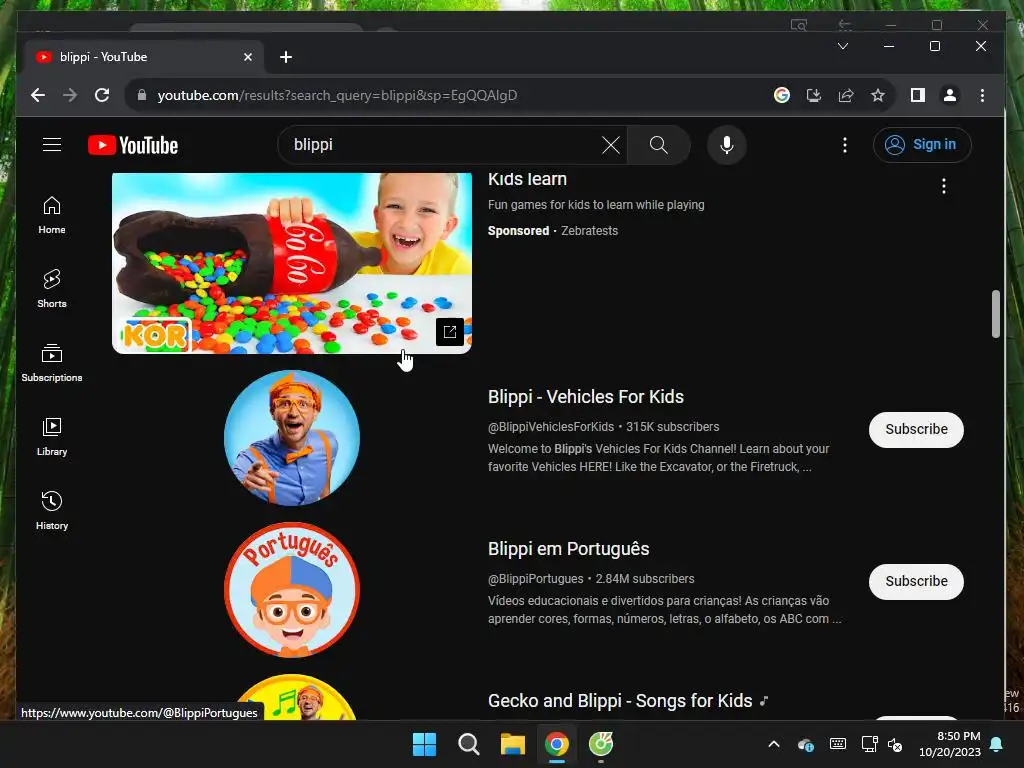This screenshot has height=768, width=1024.
Task: Click Blippi Vehicles For Kids avatar
Action: [x=291, y=438]
